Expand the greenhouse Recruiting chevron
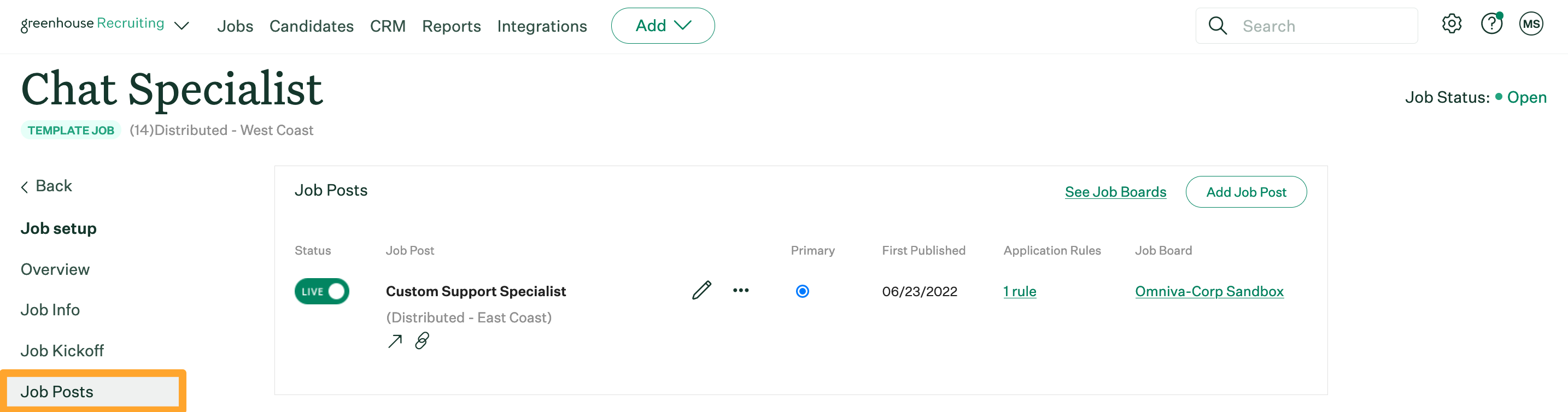The height and width of the screenshot is (412, 1568). 181,27
